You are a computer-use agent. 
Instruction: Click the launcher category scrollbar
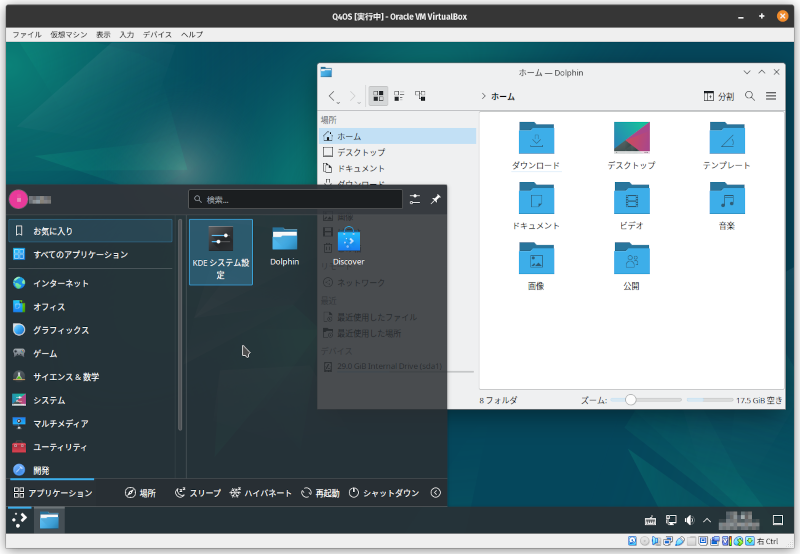click(180, 324)
